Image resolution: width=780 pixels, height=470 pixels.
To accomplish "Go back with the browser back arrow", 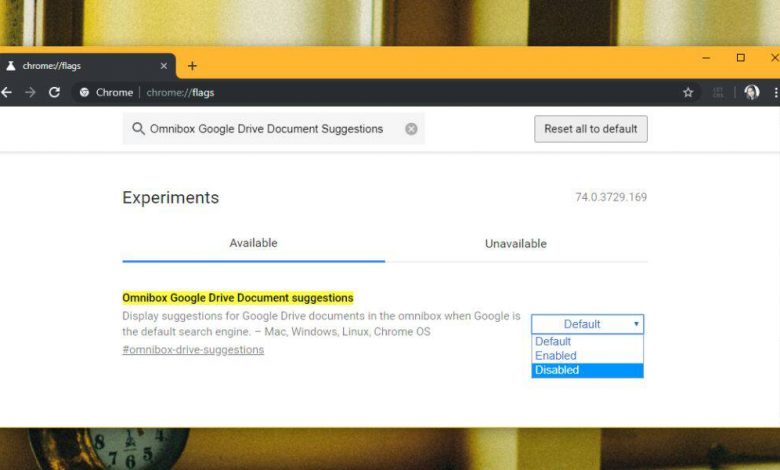I will 6,92.
